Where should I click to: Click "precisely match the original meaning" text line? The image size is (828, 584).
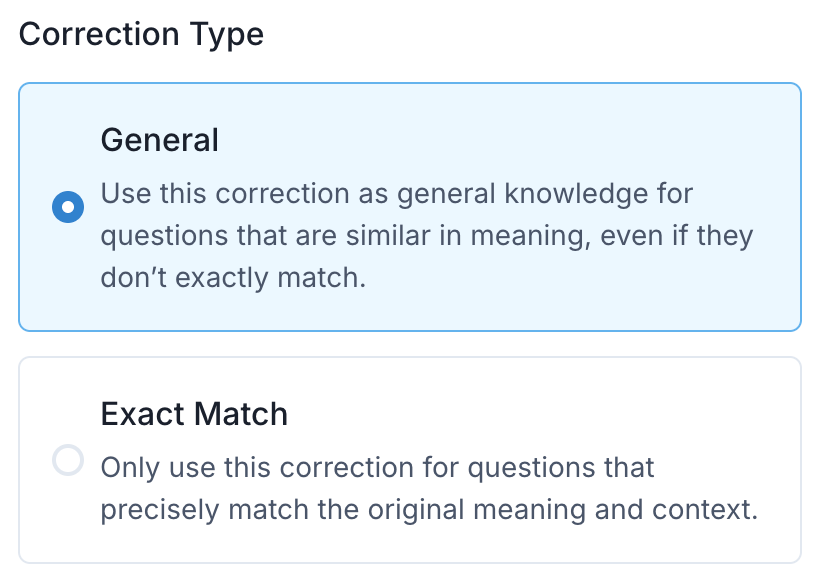pos(380,510)
